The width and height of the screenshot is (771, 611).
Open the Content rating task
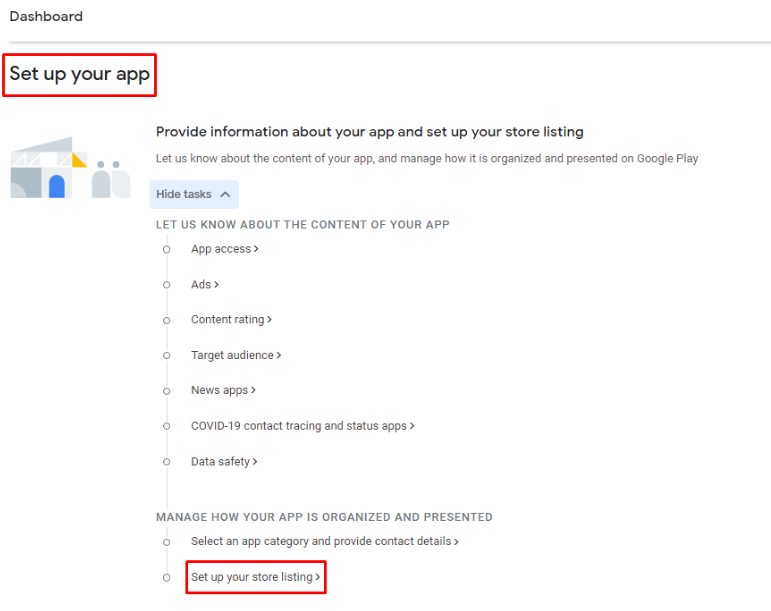228,320
